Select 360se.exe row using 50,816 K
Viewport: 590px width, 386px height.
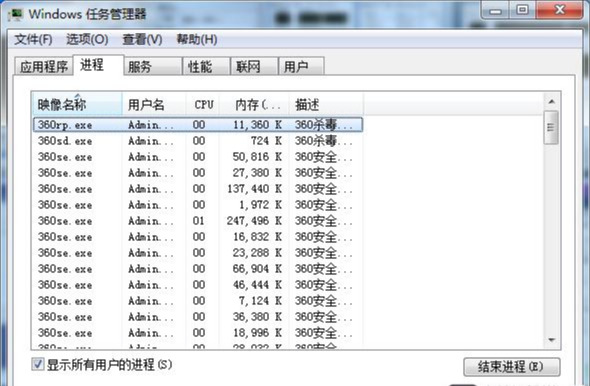tap(198, 157)
